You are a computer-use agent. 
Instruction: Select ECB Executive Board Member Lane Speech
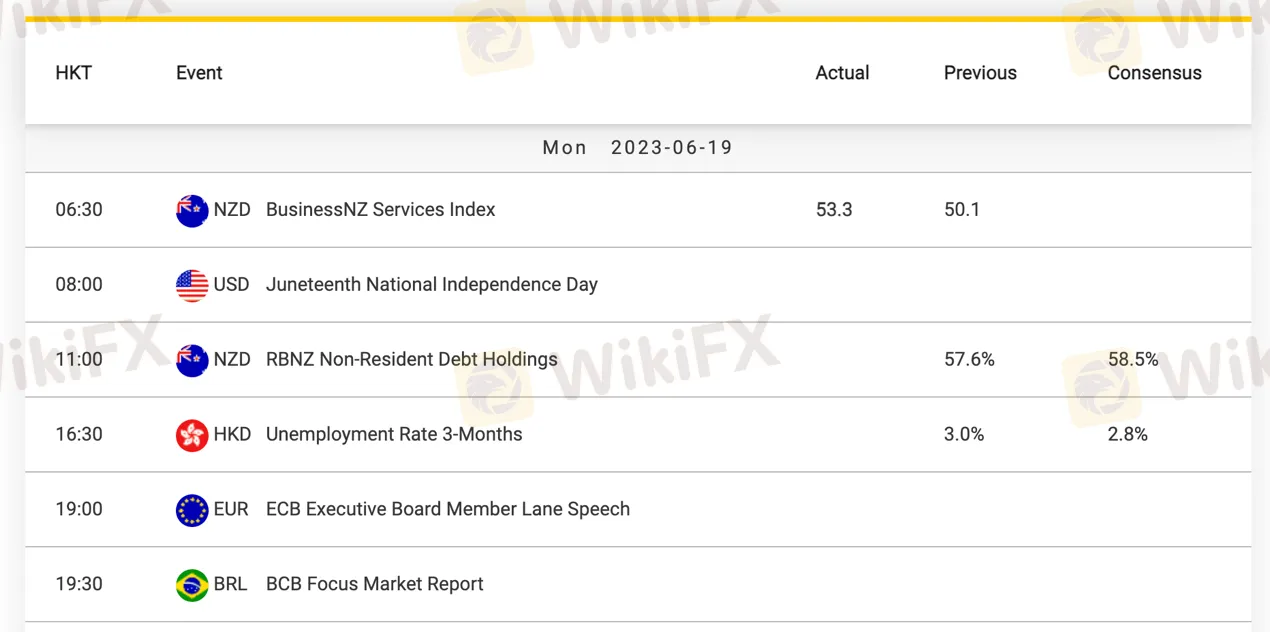[447, 510]
